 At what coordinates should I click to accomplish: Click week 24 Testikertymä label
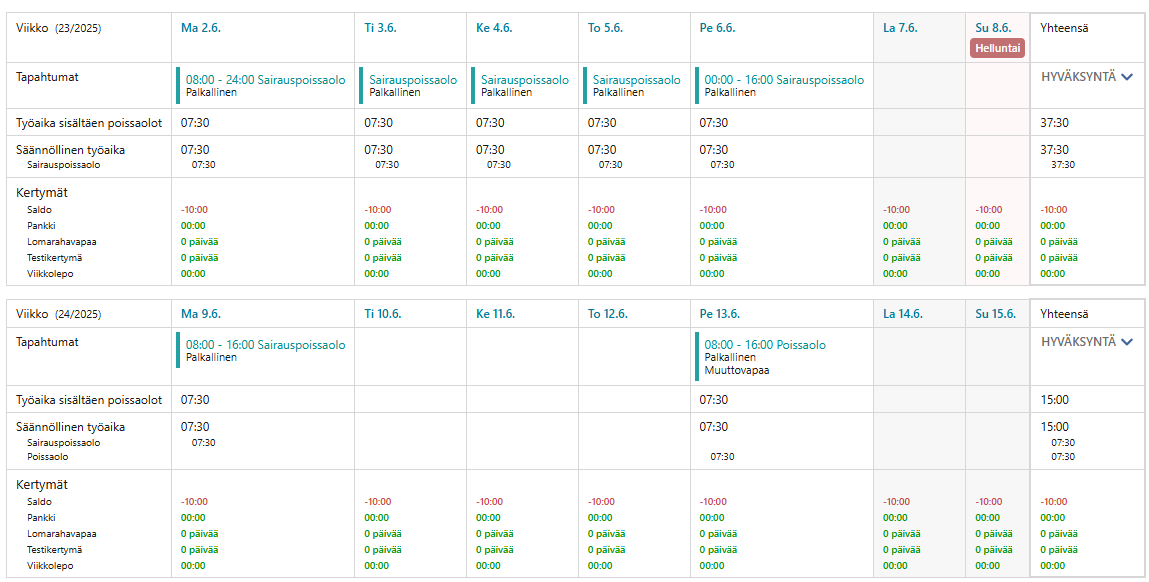[54, 550]
